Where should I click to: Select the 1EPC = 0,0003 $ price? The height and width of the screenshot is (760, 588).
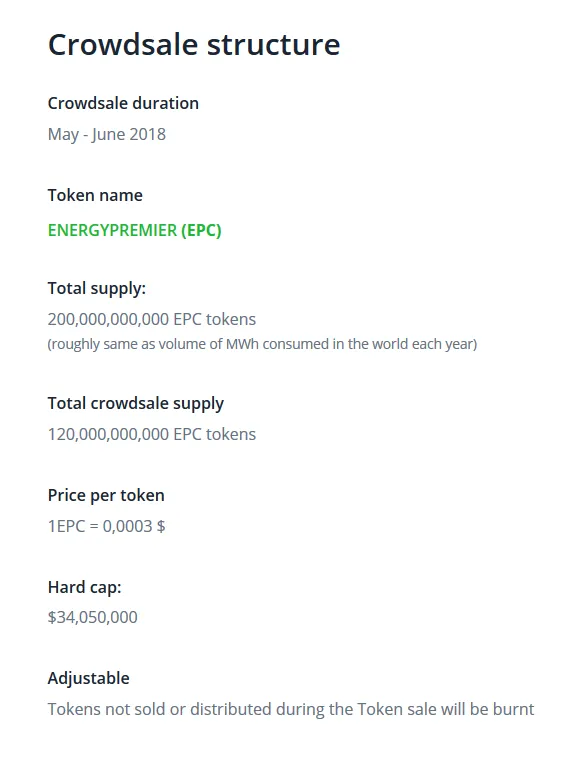click(106, 526)
